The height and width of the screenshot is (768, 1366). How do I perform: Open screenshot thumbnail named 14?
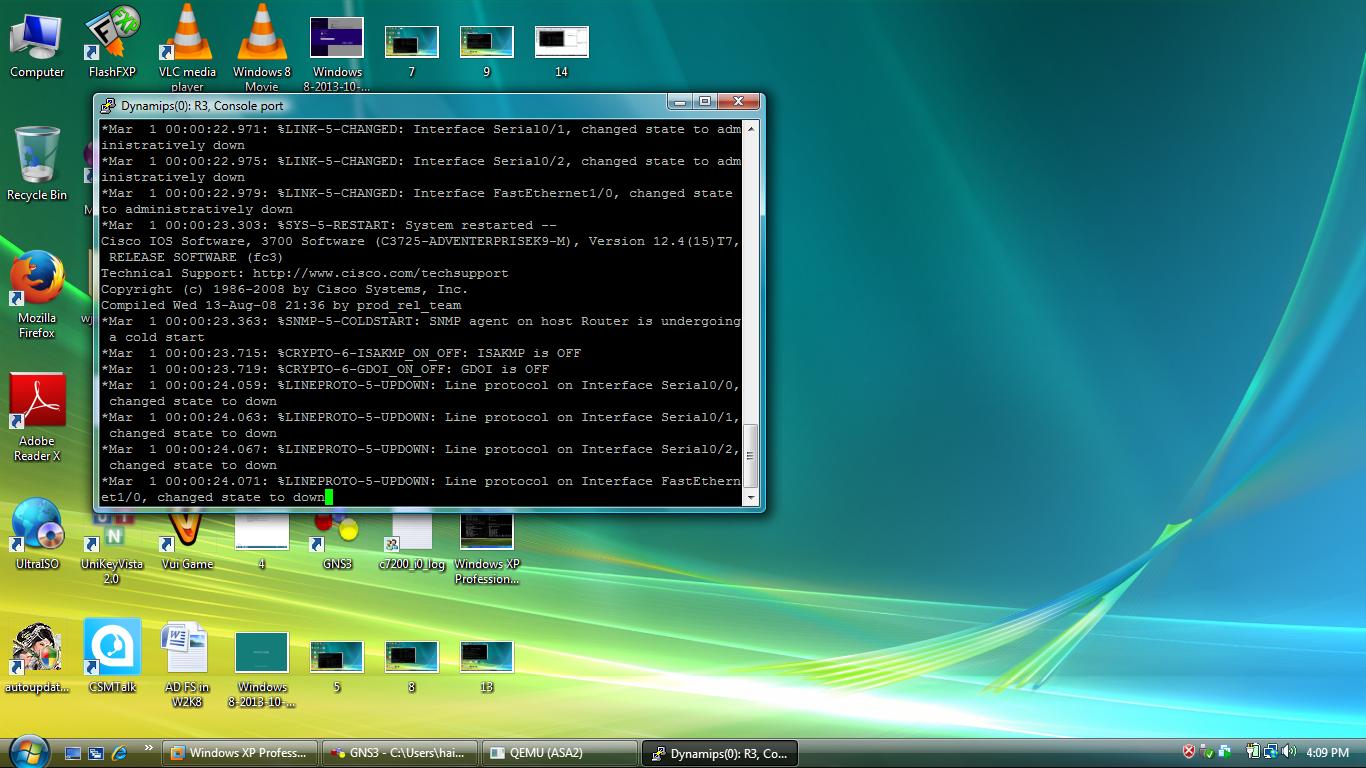[x=561, y=44]
